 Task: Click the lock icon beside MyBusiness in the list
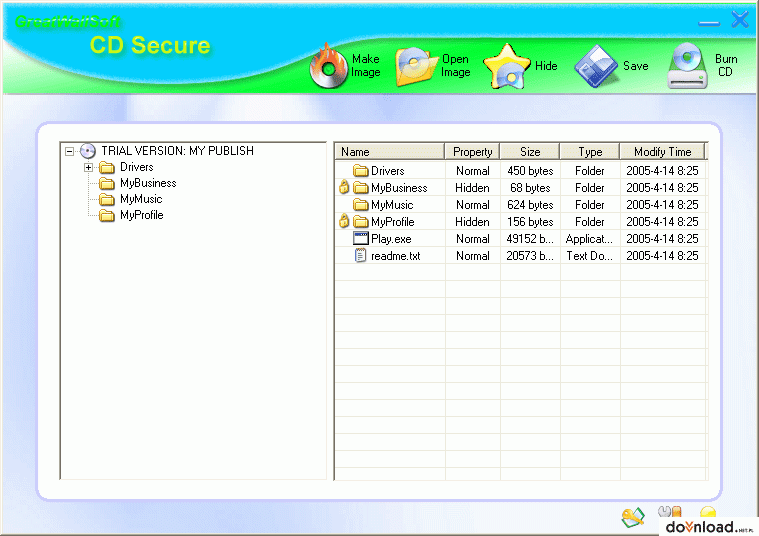tap(344, 187)
